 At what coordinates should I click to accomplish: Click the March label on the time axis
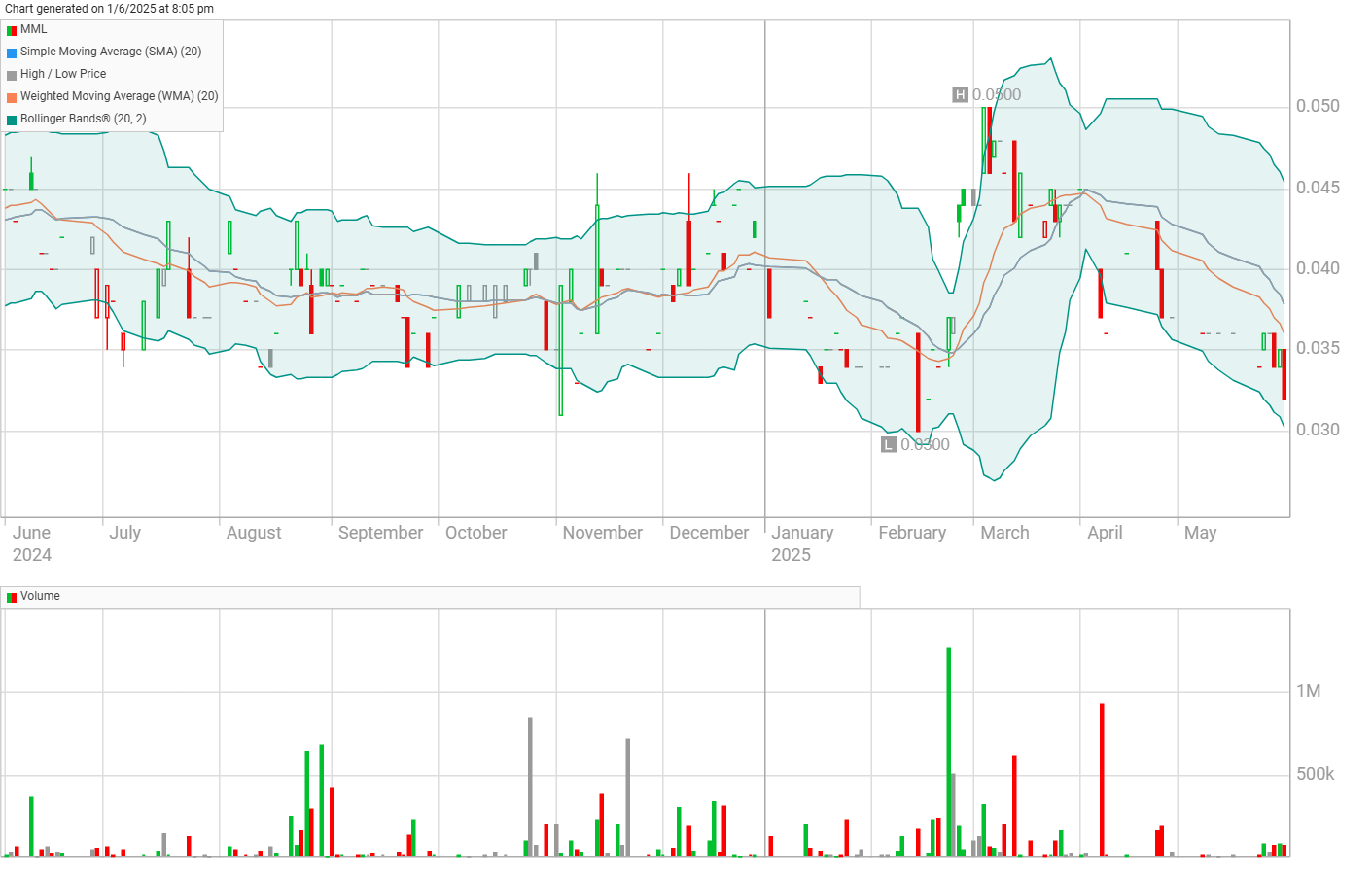[x=1004, y=533]
